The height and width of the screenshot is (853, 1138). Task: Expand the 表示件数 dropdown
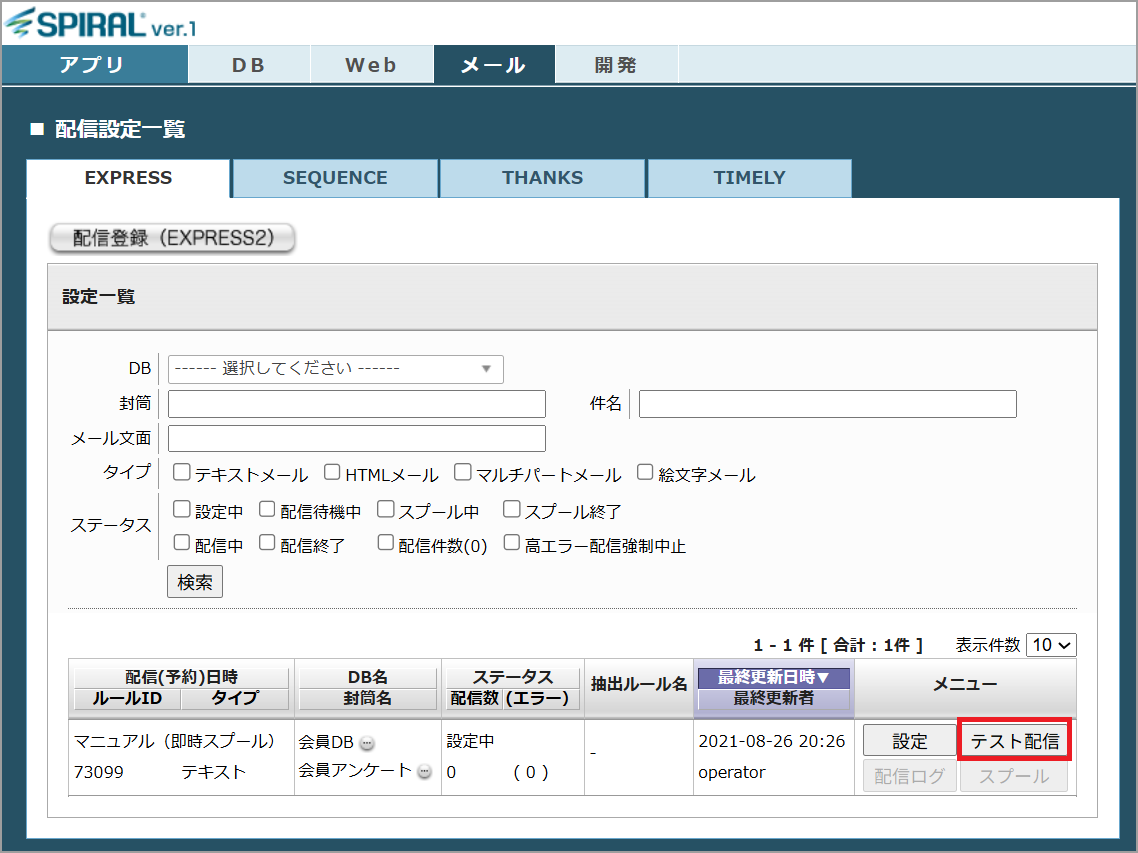click(x=1051, y=645)
